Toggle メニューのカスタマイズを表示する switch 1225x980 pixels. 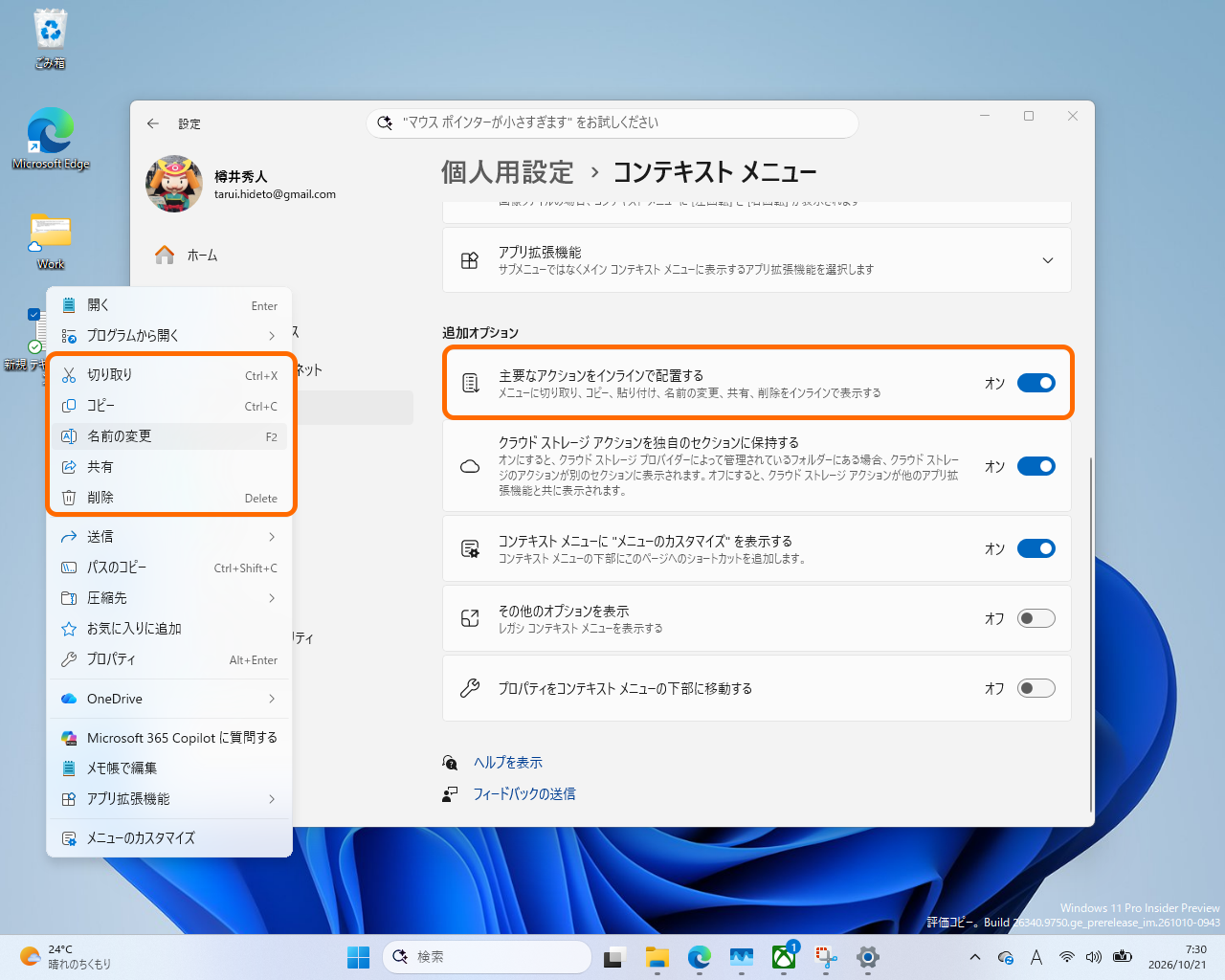tap(1036, 548)
